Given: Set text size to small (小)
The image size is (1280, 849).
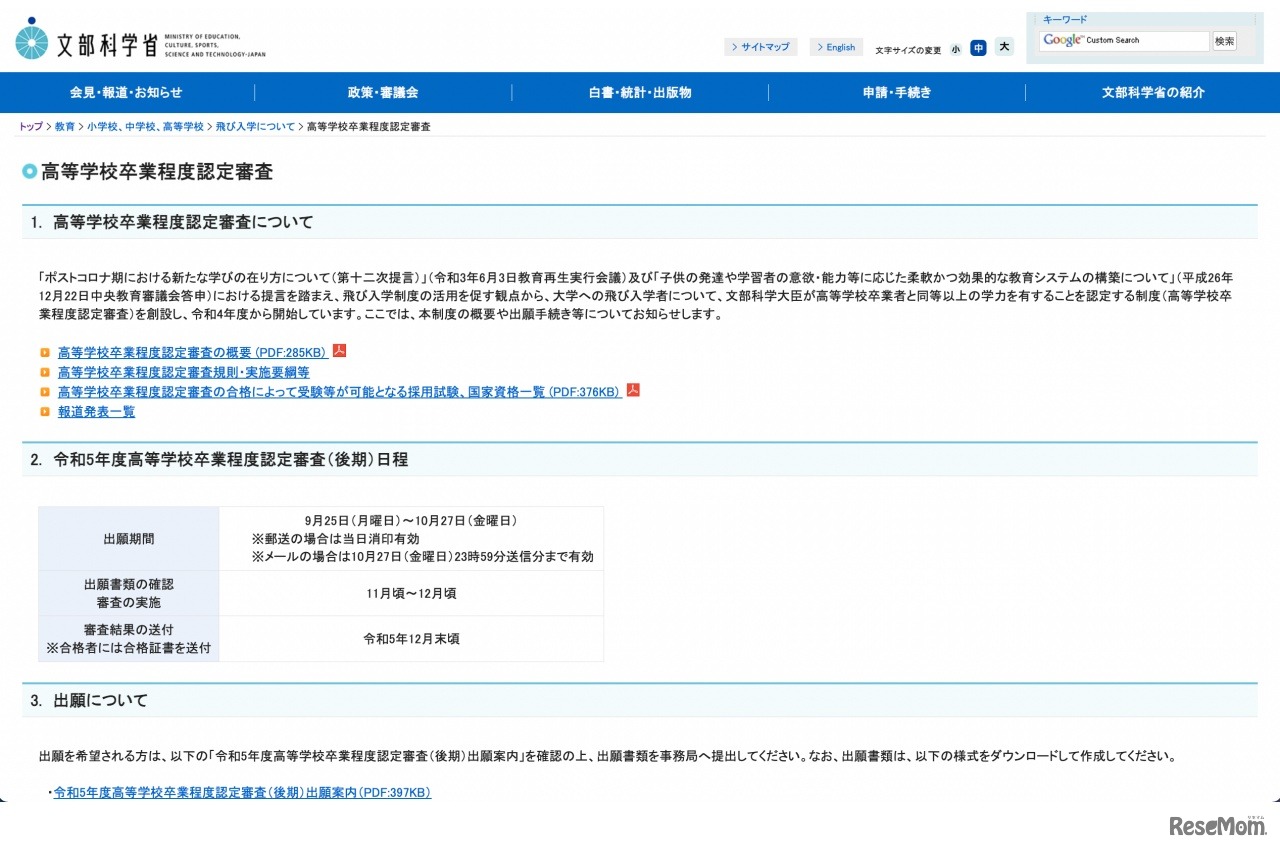Looking at the screenshot, I should pos(955,48).
